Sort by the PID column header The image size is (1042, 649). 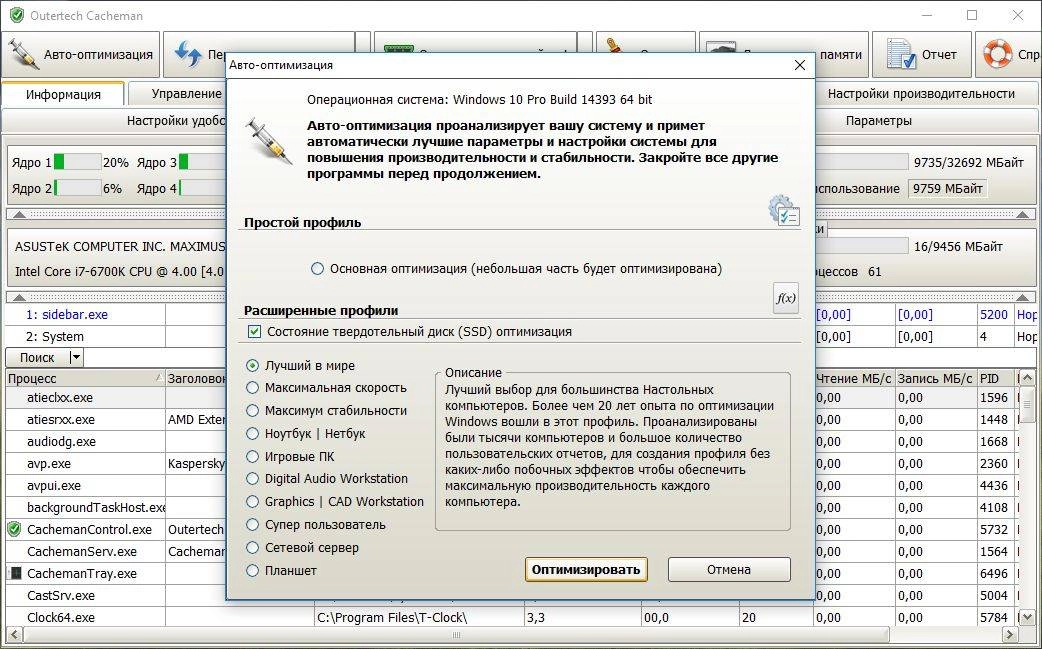(x=995, y=379)
